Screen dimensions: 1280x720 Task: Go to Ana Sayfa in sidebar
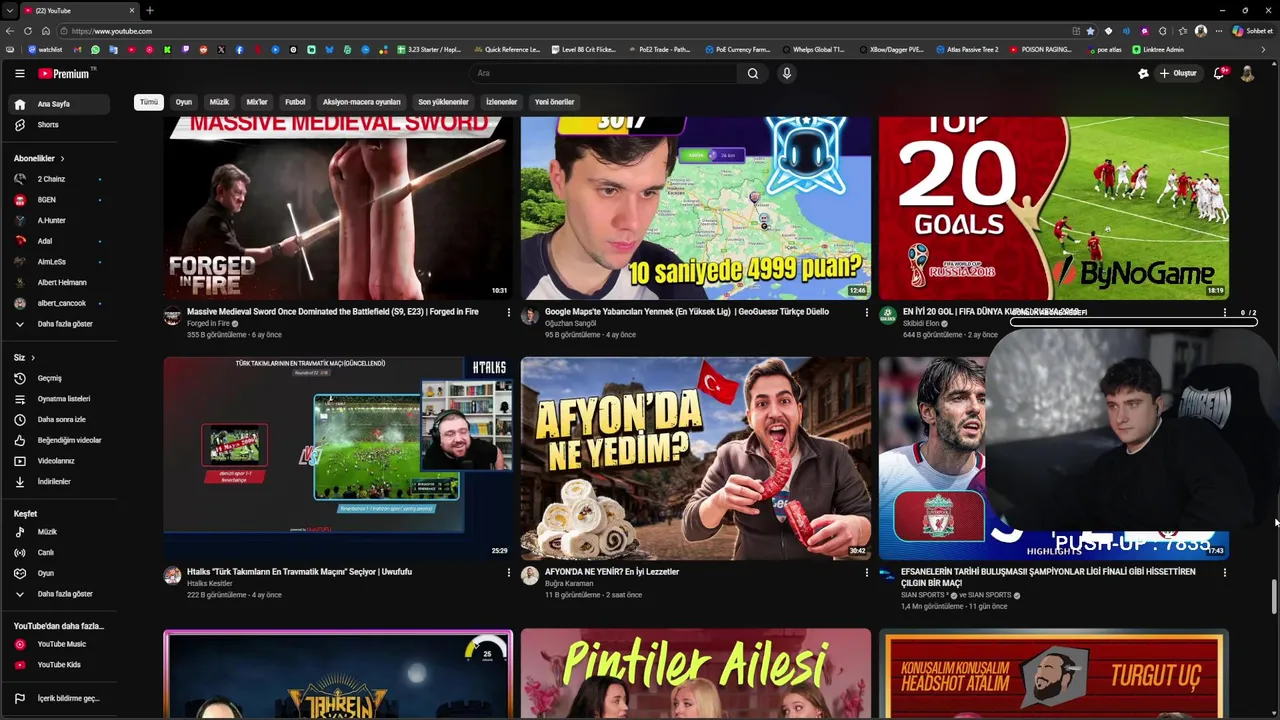59,104
